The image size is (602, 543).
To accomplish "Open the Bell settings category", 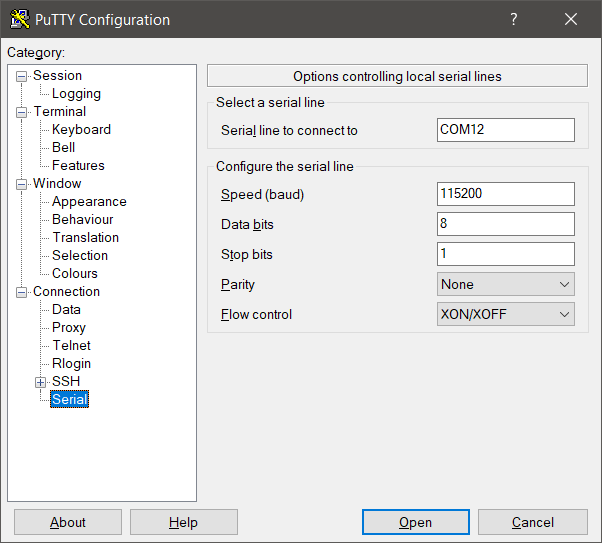I will click(x=63, y=147).
